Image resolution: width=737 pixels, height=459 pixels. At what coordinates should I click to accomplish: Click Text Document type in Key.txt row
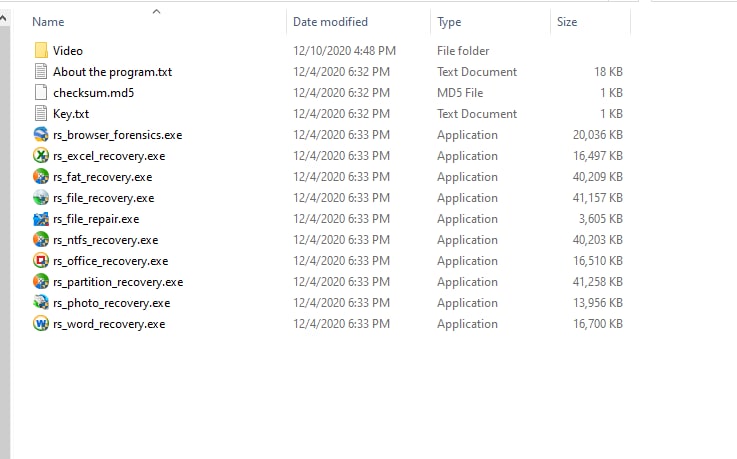point(477,114)
